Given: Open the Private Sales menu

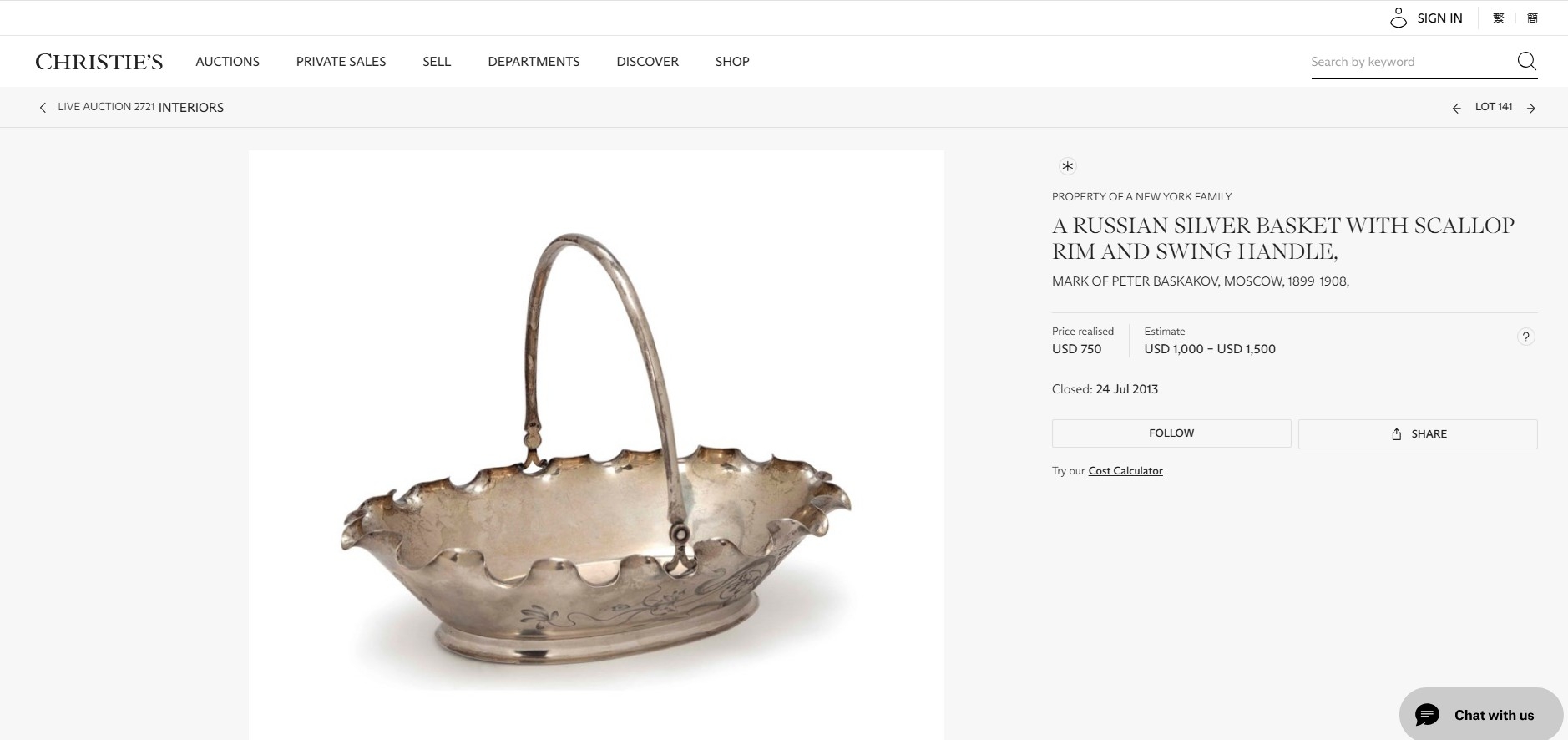Looking at the screenshot, I should point(341,61).
